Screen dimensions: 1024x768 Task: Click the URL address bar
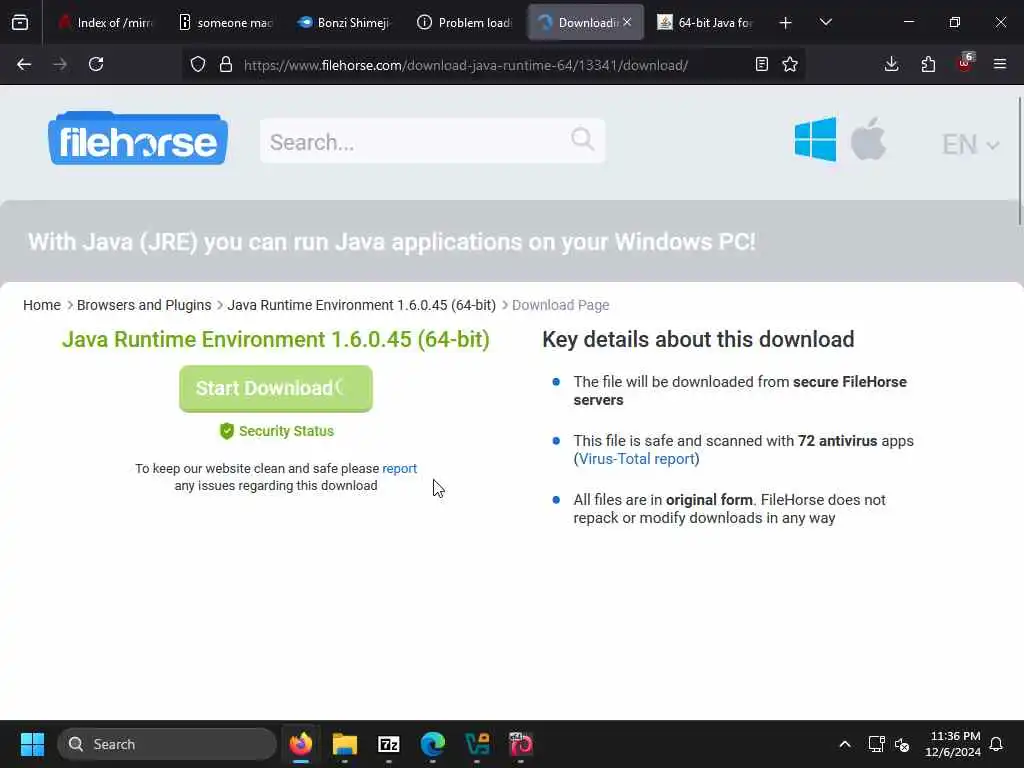pyautogui.click(x=465, y=65)
